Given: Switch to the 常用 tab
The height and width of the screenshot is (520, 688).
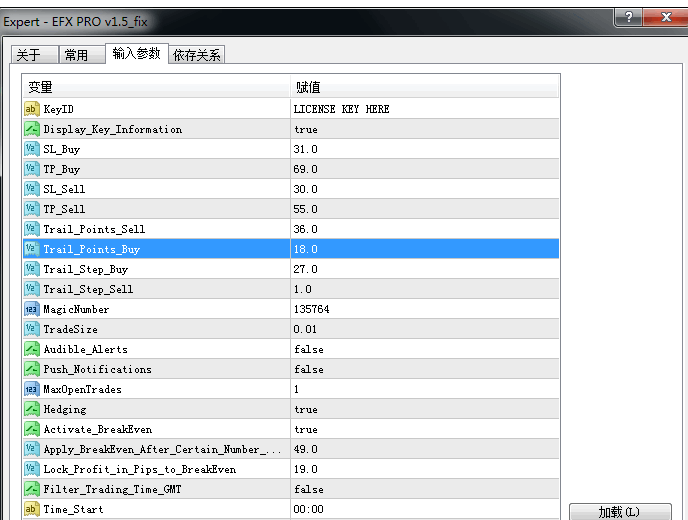Looking at the screenshot, I should 77,55.
